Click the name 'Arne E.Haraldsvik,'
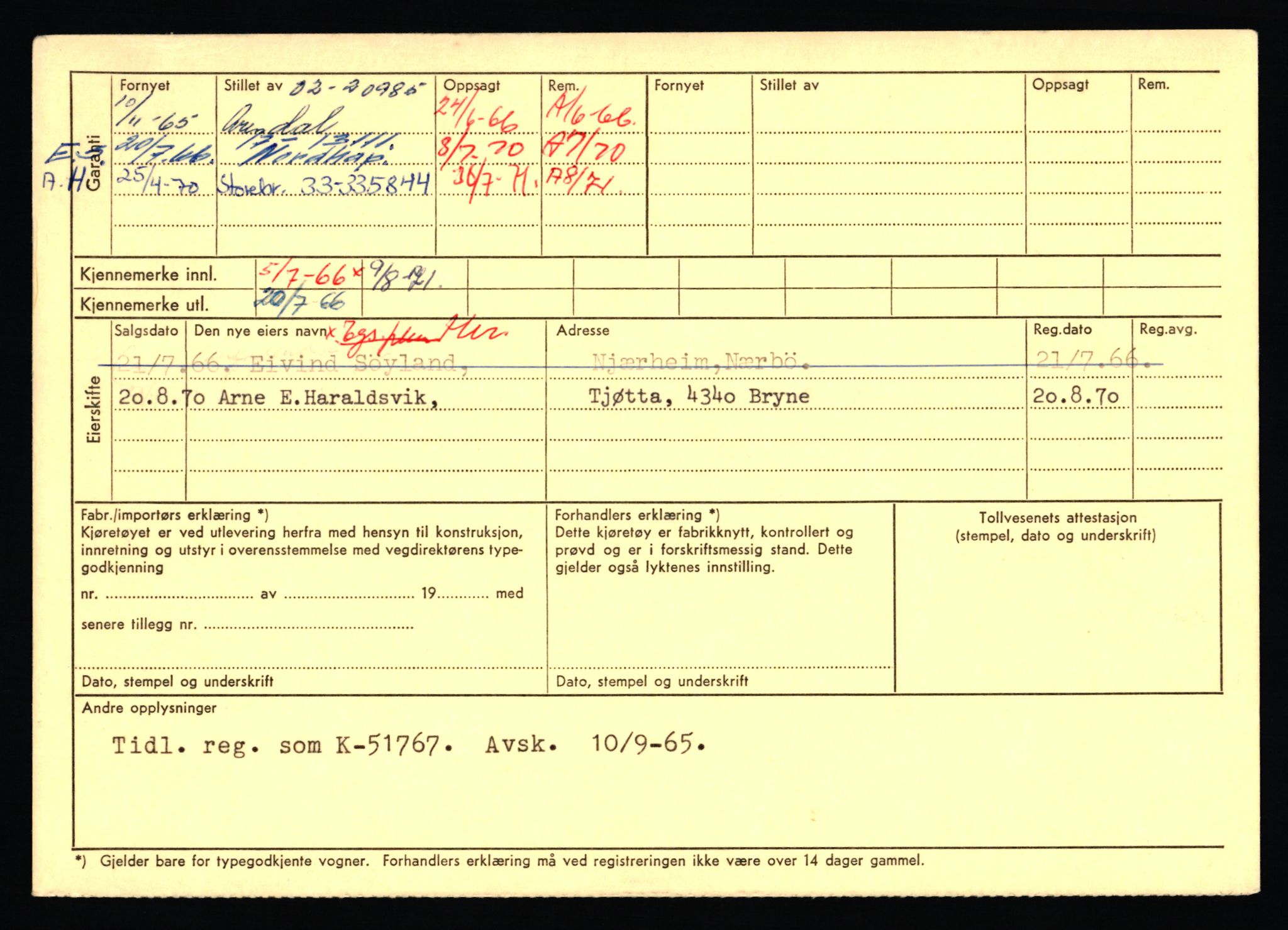The width and height of the screenshot is (1288, 930). (x=328, y=397)
